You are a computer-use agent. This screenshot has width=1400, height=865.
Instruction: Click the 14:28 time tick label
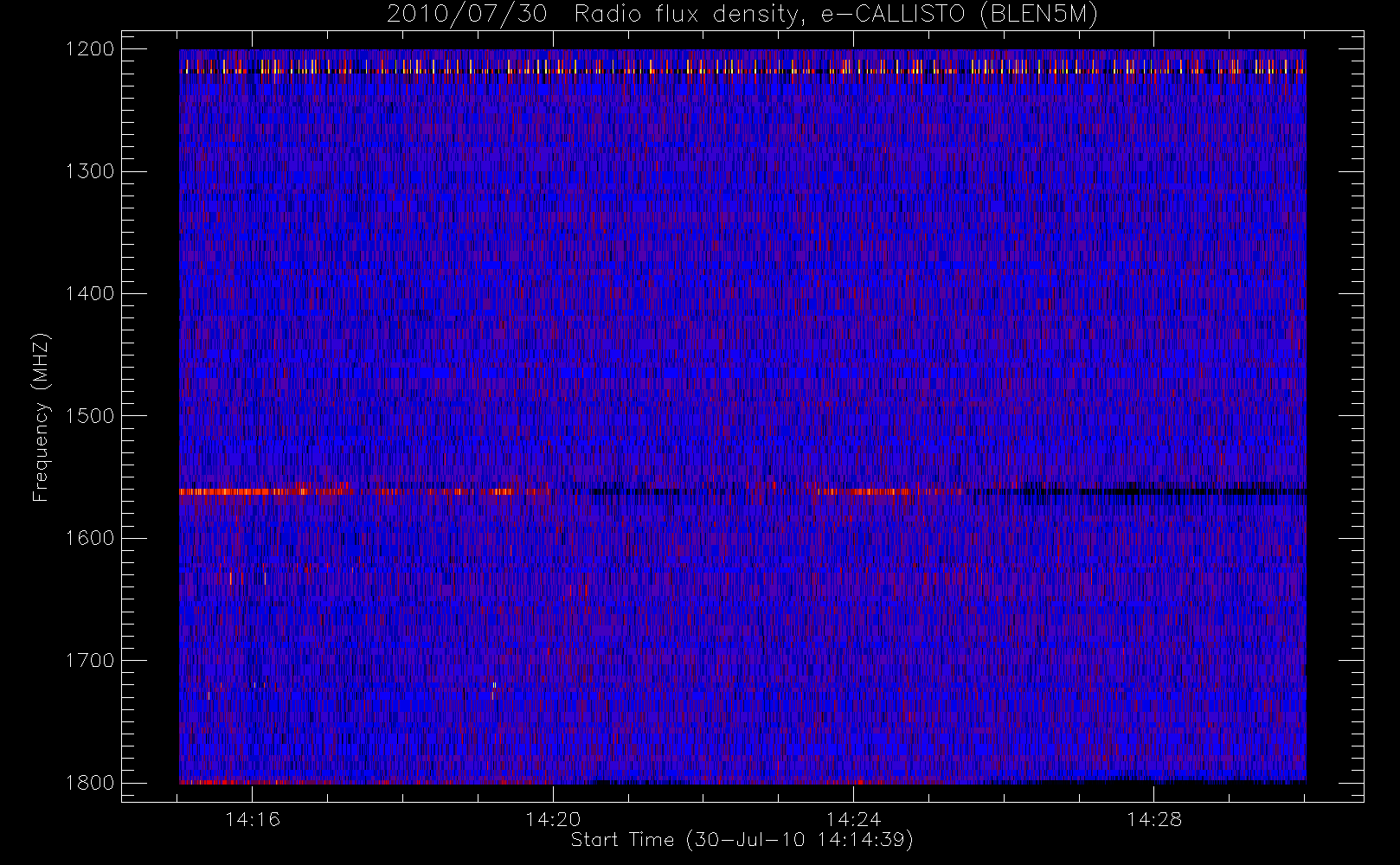pos(1154,819)
